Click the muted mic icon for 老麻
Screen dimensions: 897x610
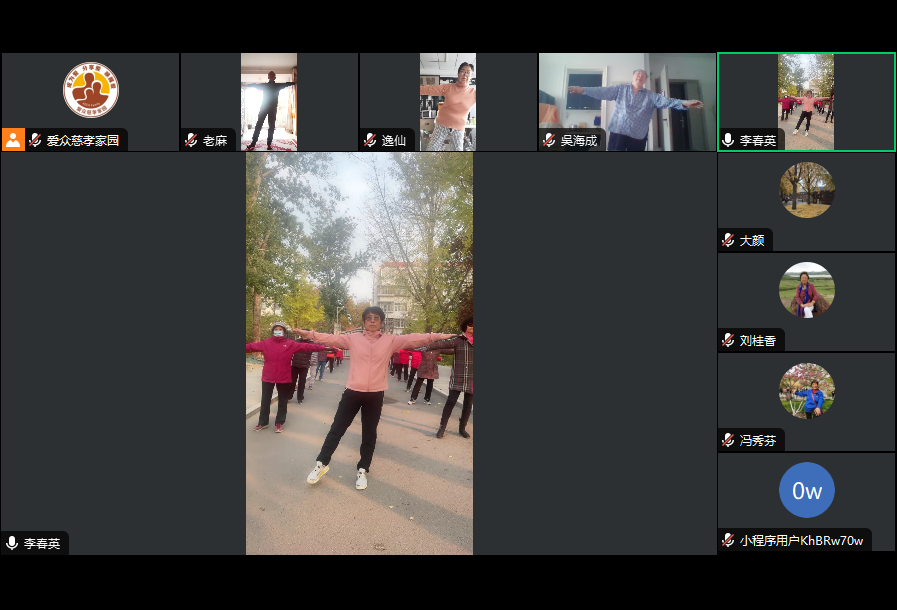click(x=191, y=141)
